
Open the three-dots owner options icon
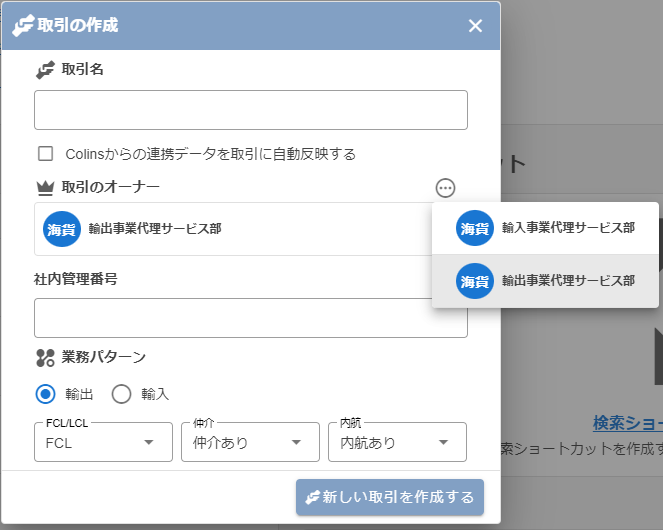click(446, 187)
